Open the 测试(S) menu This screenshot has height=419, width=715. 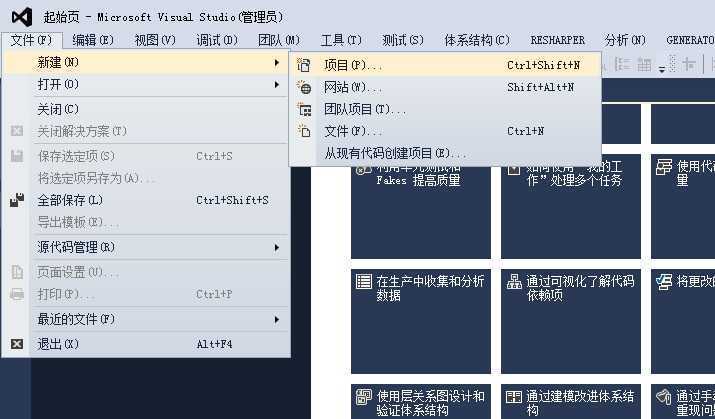pyautogui.click(x=403, y=40)
